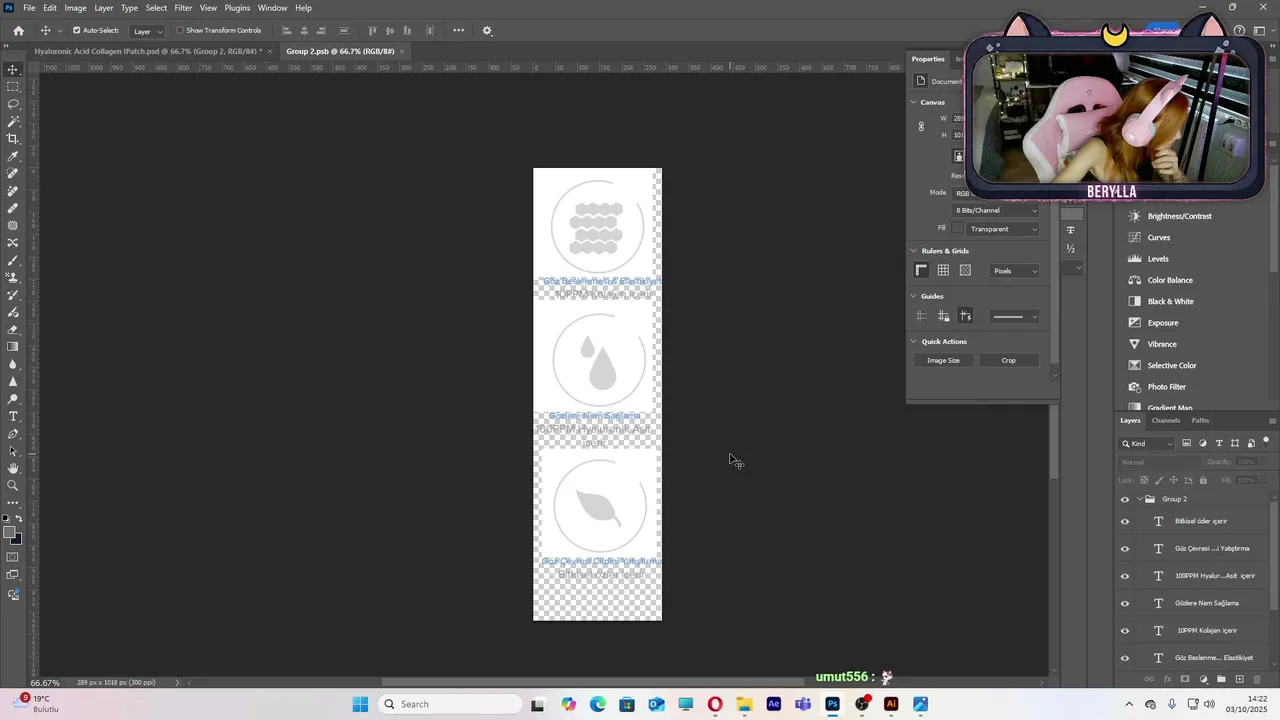Collapse the Rulers & Grids section

tap(913, 251)
